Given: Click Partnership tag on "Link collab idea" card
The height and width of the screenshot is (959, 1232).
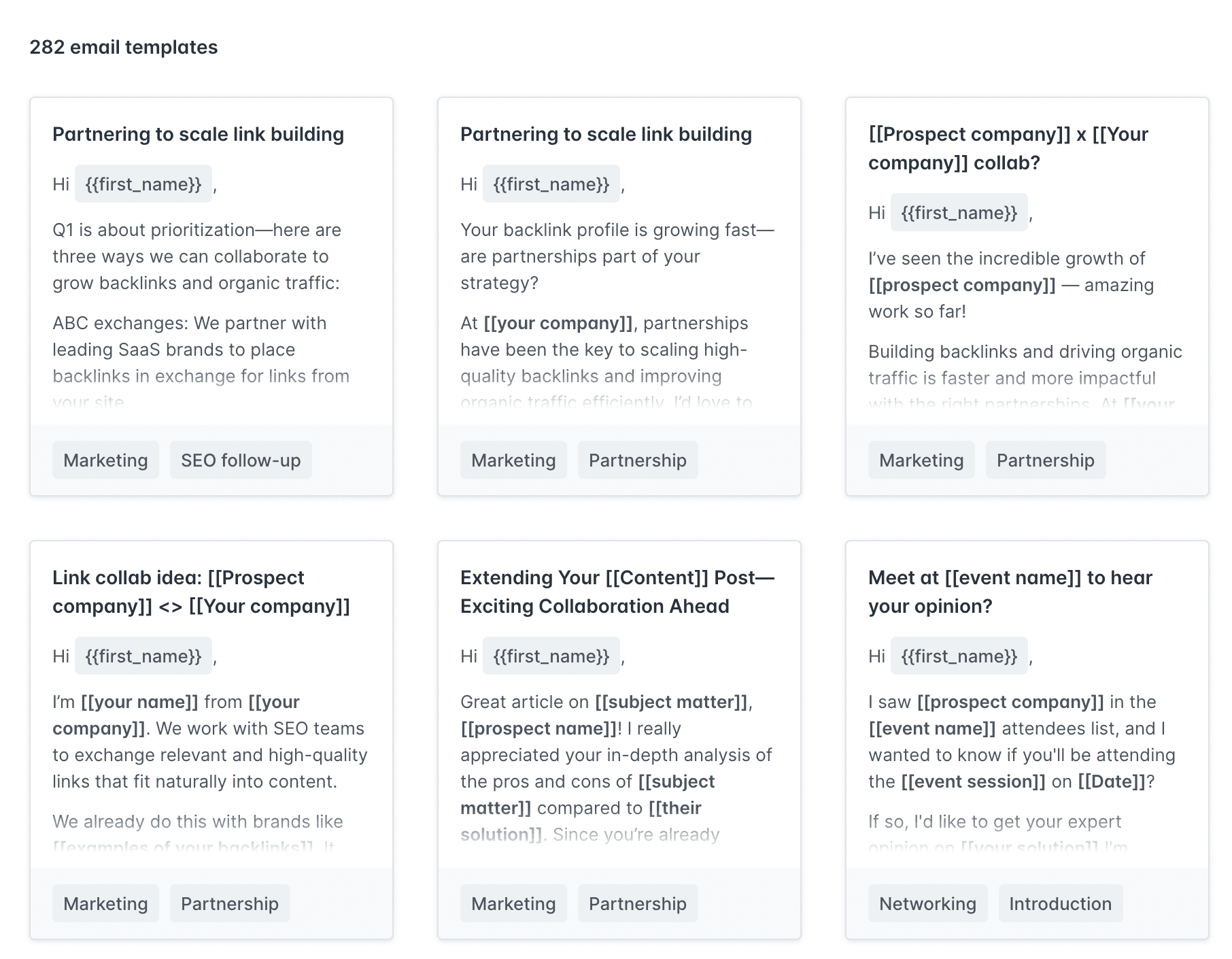Looking at the screenshot, I should pos(230,904).
